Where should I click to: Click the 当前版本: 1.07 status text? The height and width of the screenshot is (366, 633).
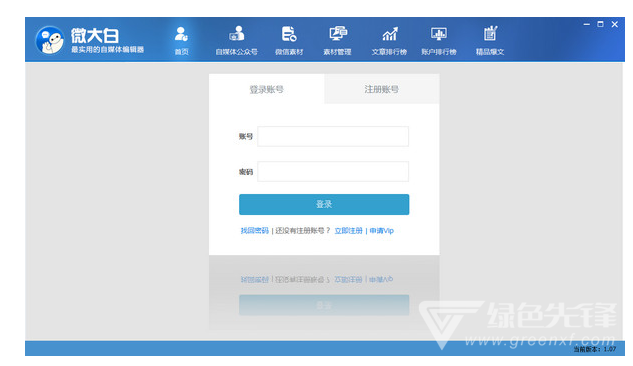point(595,349)
